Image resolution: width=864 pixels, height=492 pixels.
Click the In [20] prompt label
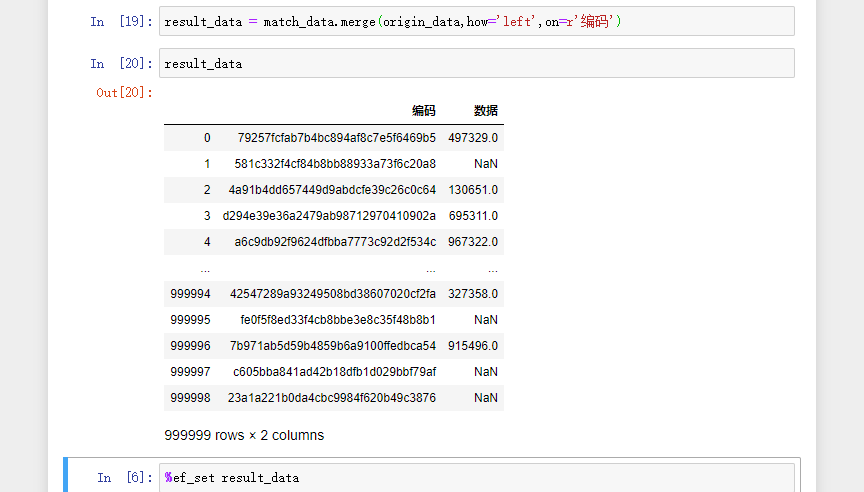click(x=121, y=63)
